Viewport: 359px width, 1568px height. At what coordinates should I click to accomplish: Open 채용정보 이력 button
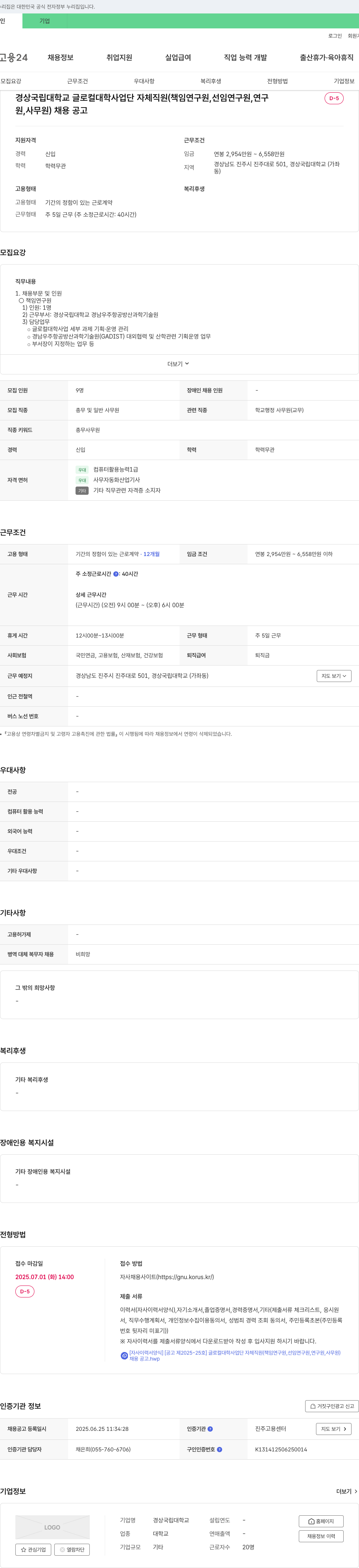tap(321, 1536)
